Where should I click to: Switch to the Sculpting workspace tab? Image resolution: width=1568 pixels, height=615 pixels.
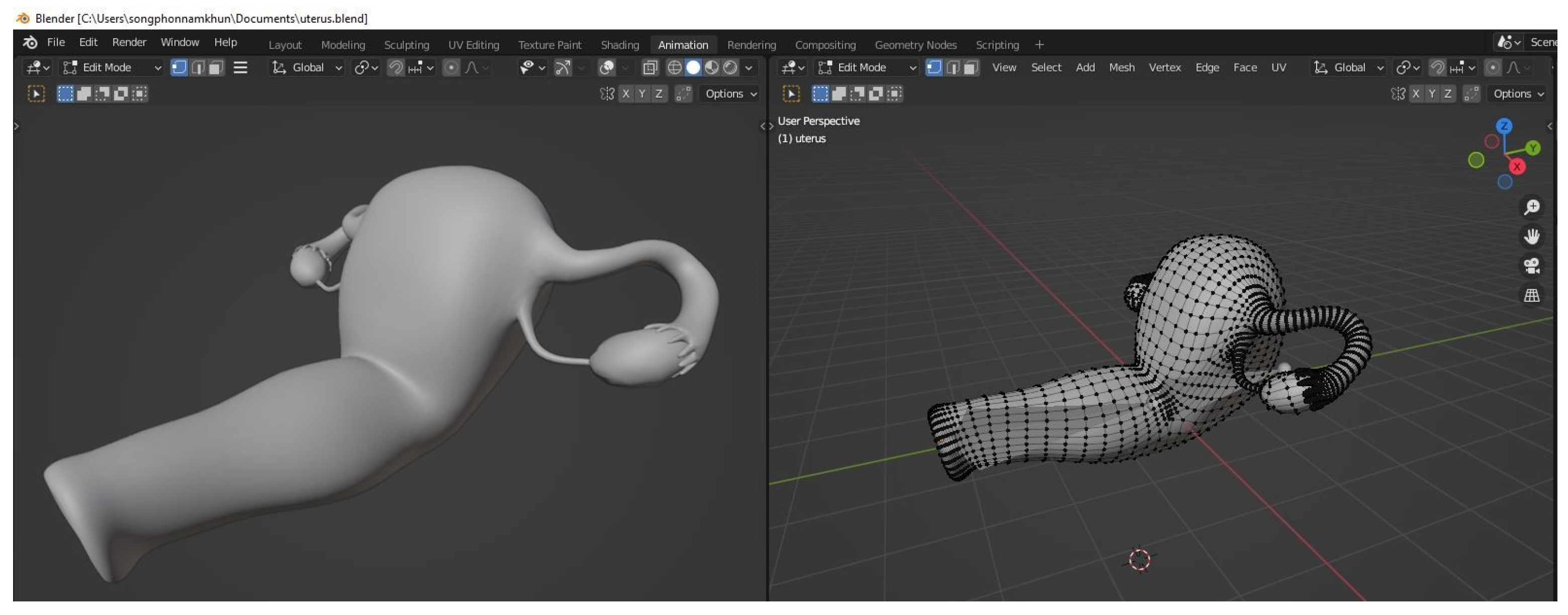(x=406, y=45)
